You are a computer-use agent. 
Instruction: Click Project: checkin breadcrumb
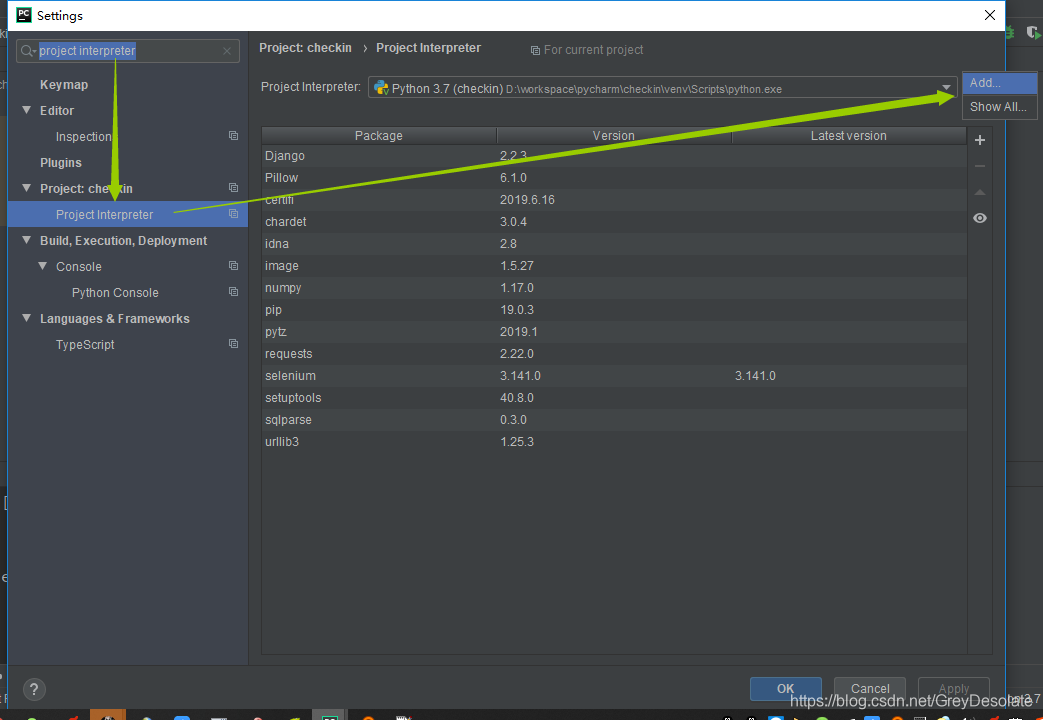click(x=305, y=48)
